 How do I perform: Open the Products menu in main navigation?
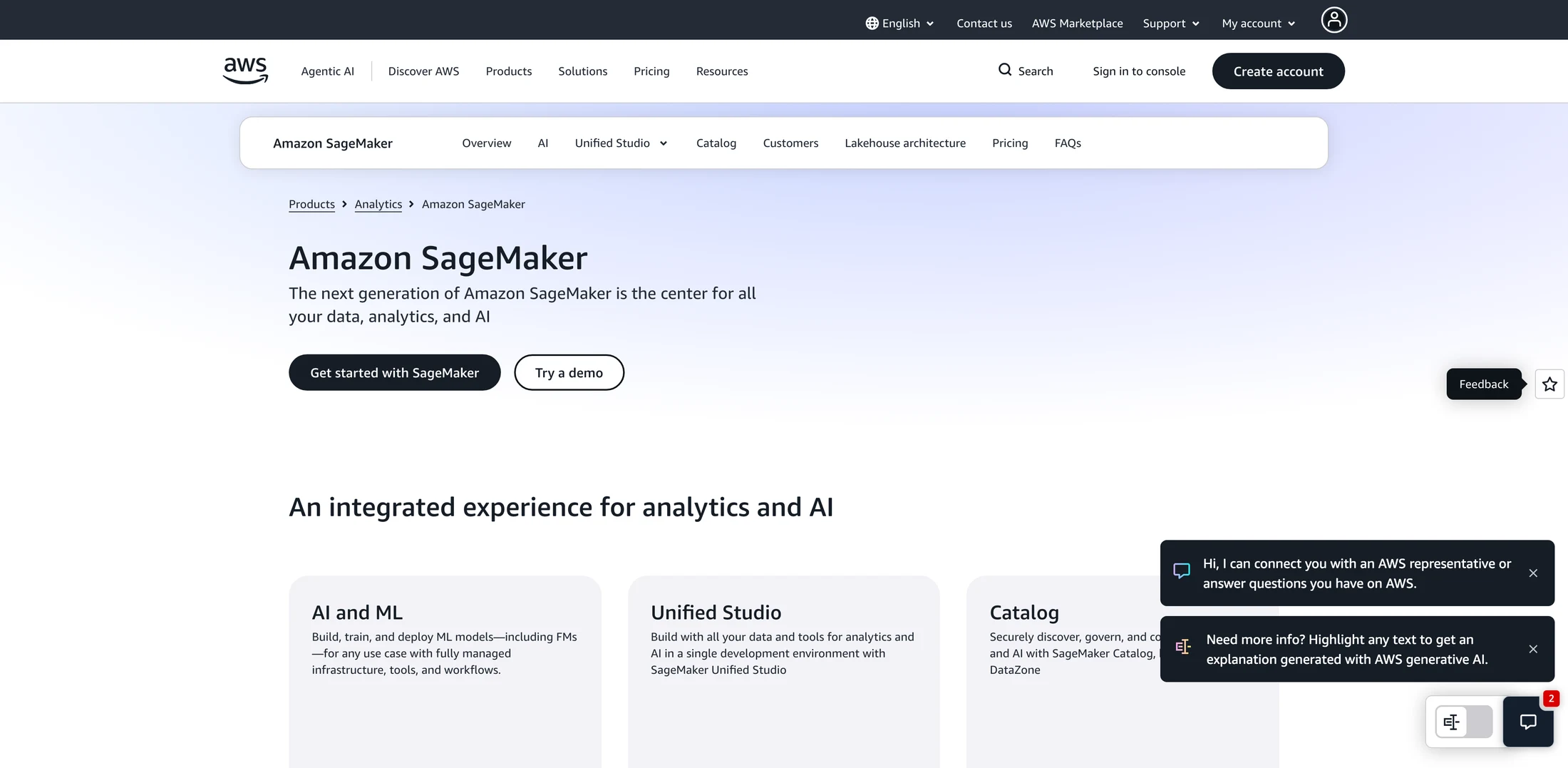[x=509, y=71]
